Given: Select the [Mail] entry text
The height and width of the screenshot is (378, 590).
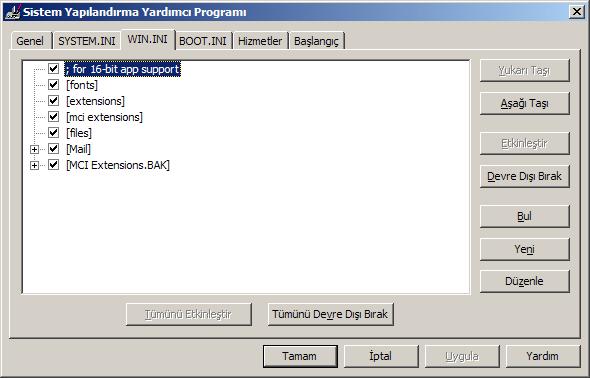Looking at the screenshot, I should click(x=79, y=149).
